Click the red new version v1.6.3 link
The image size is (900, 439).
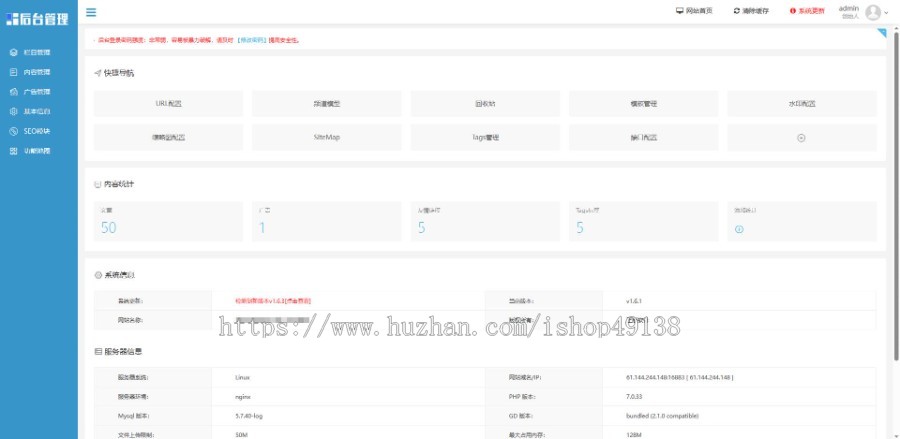point(273,301)
